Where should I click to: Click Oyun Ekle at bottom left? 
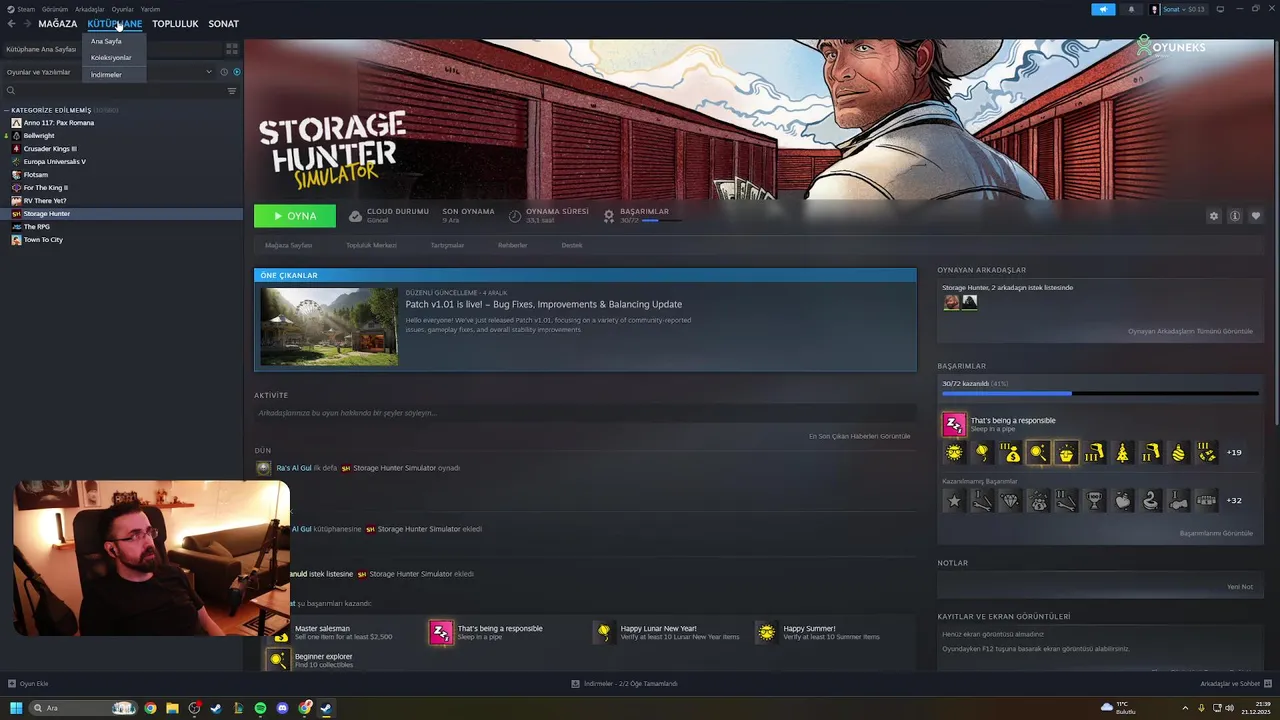point(28,684)
